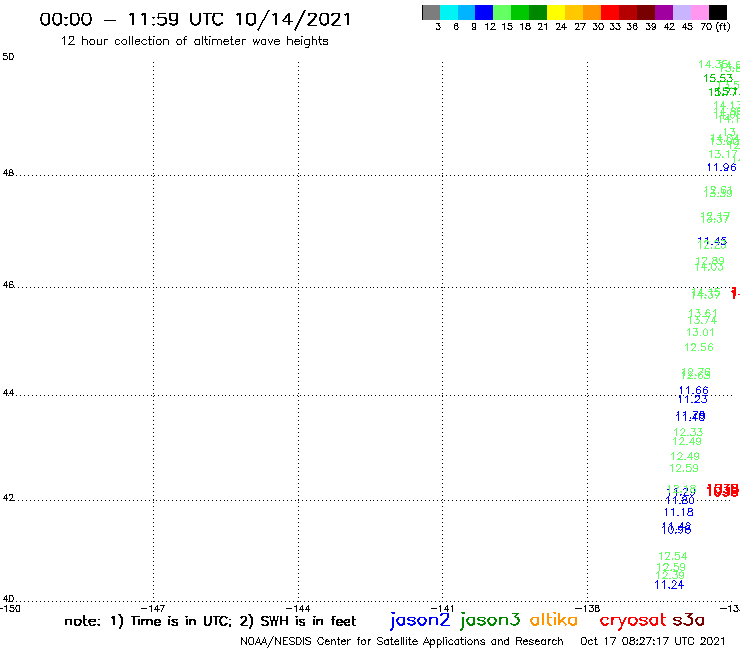Click the blue 11.96 wave height value

[x=721, y=167]
